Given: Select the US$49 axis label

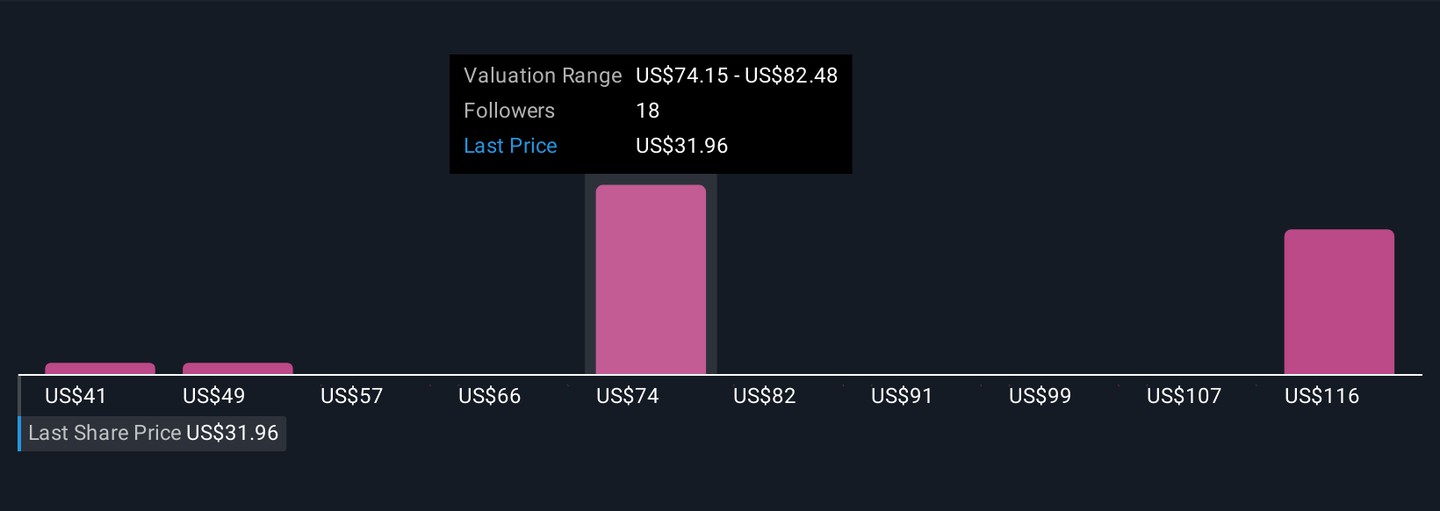Looking at the screenshot, I should tap(214, 396).
